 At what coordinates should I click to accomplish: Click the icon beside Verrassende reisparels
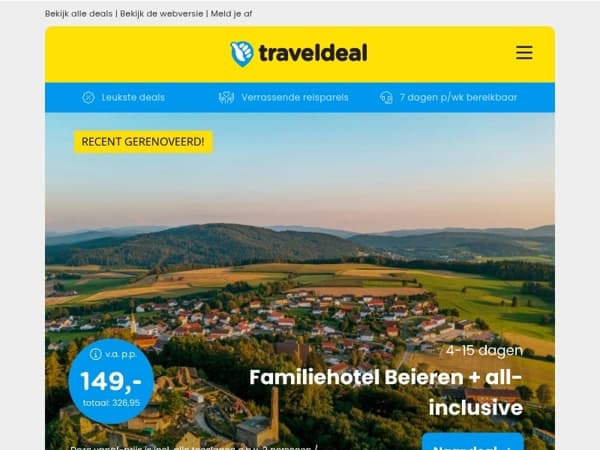point(226,98)
